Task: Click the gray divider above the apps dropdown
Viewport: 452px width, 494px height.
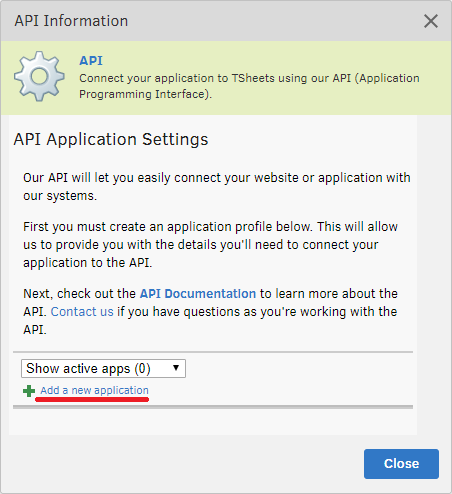Action: (213, 352)
